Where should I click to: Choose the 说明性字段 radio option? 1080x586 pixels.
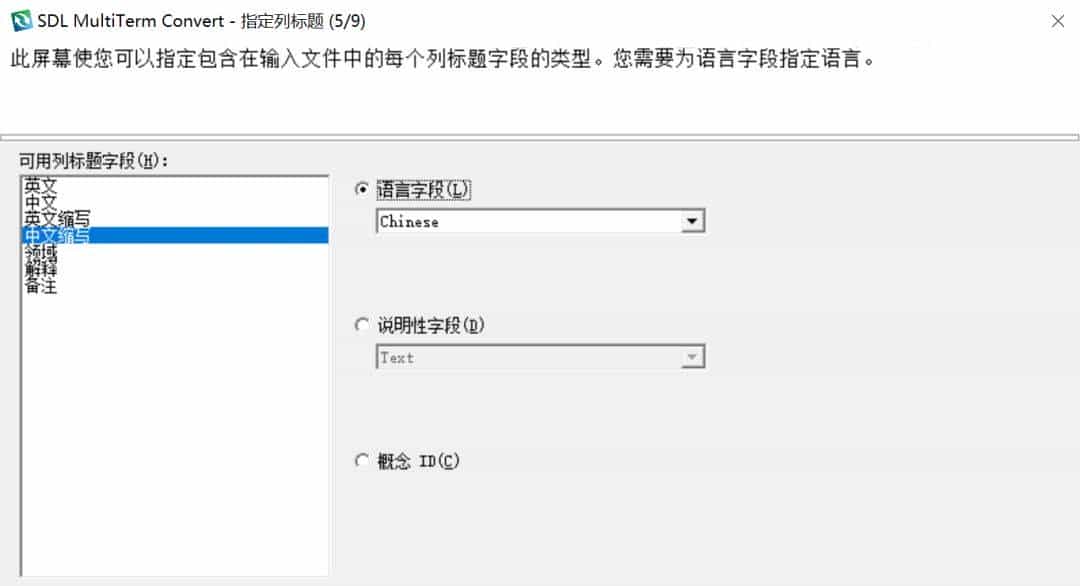[x=361, y=325]
